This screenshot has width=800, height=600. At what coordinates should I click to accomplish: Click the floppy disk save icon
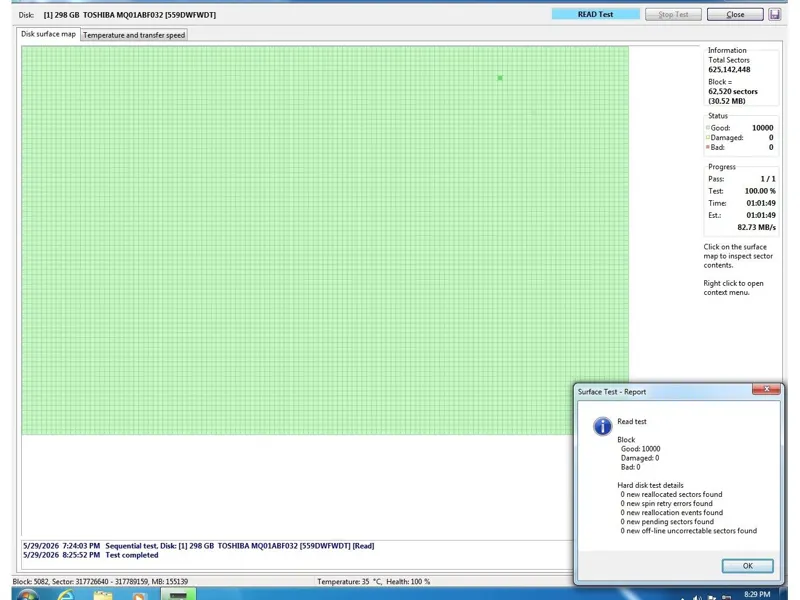point(774,14)
